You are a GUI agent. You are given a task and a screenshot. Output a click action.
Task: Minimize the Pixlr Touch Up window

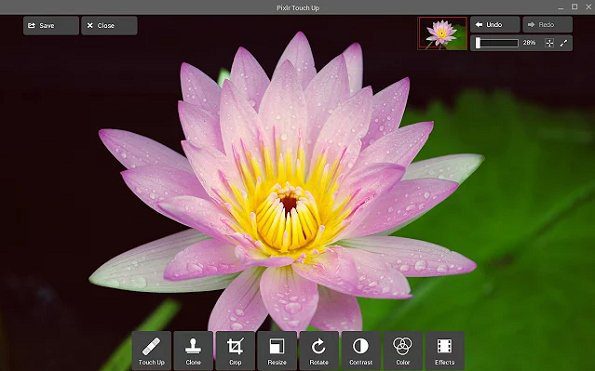point(561,7)
